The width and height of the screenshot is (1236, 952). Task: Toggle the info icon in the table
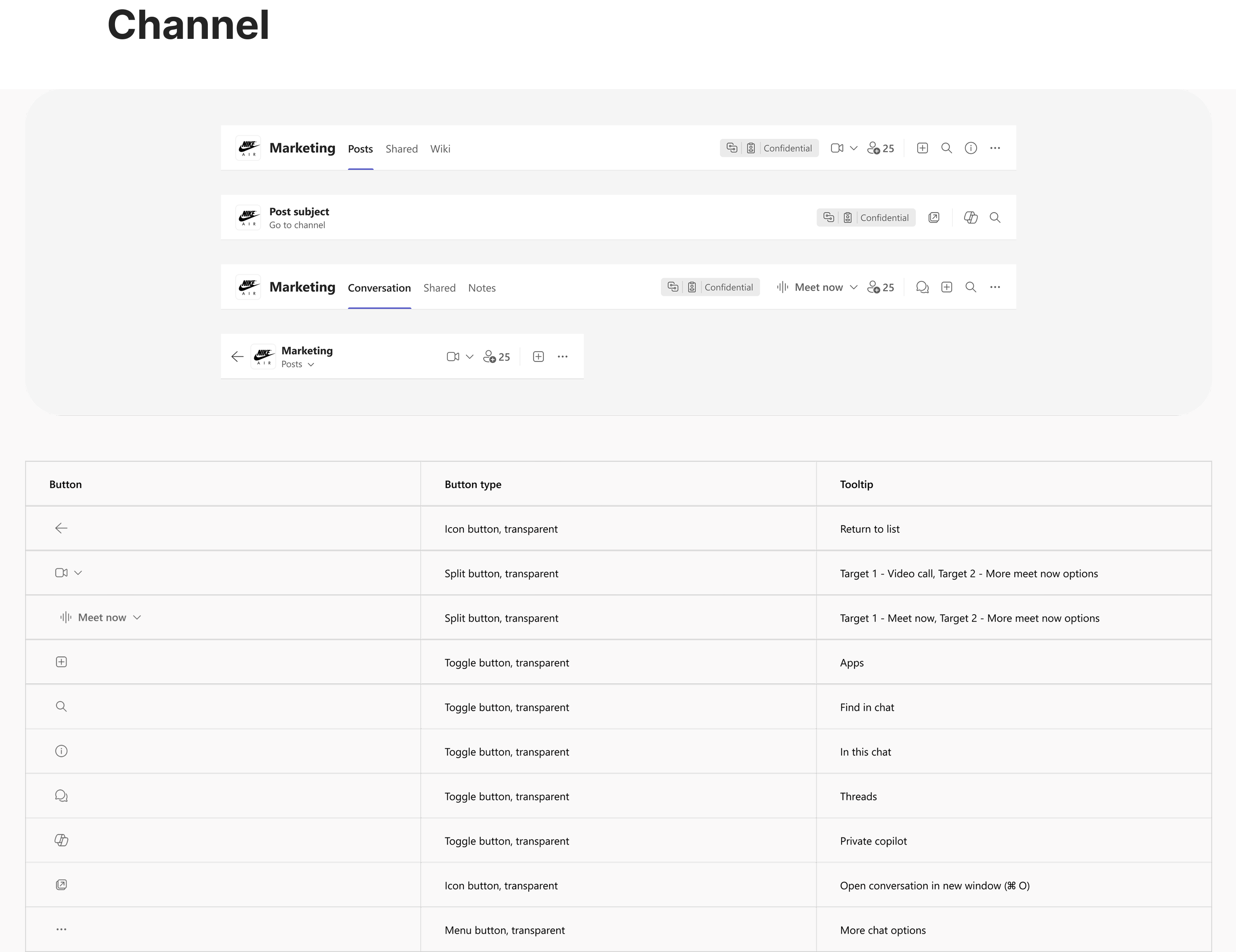point(61,751)
